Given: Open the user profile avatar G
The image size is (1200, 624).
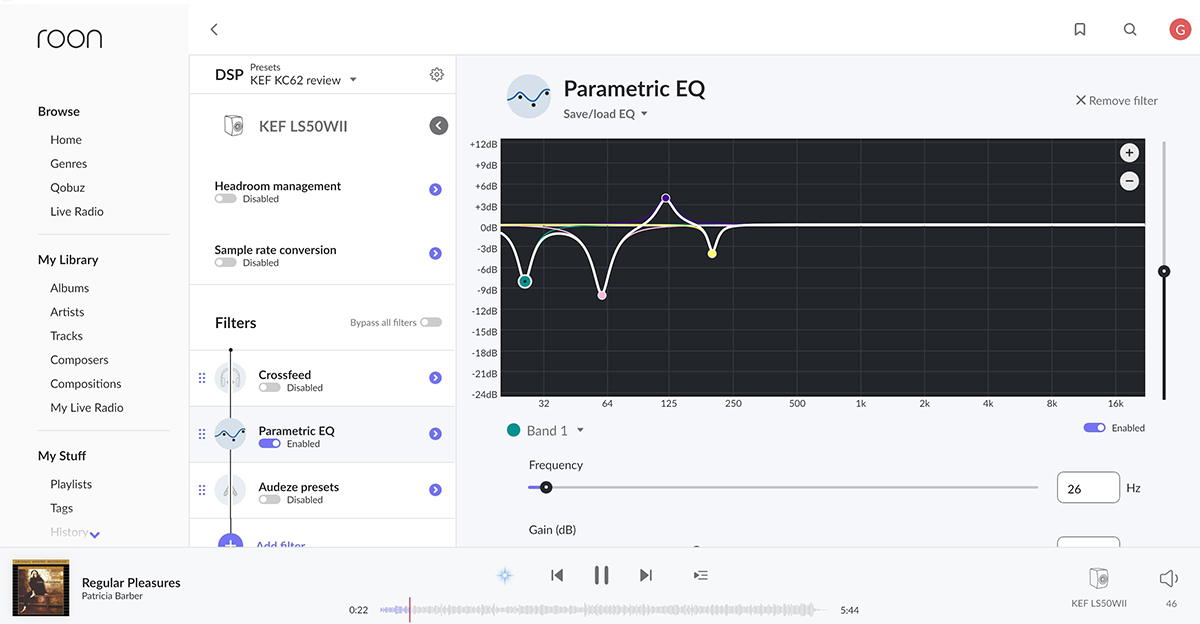Looking at the screenshot, I should (x=1179, y=30).
